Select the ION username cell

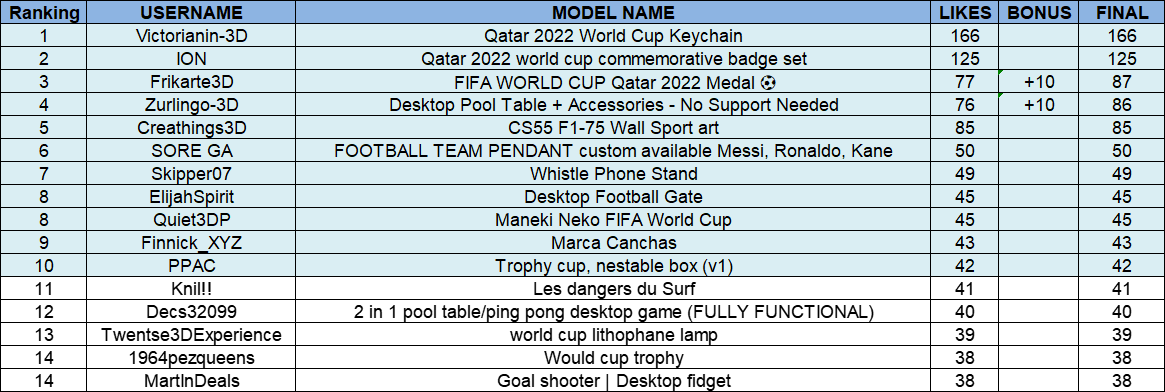click(x=192, y=59)
